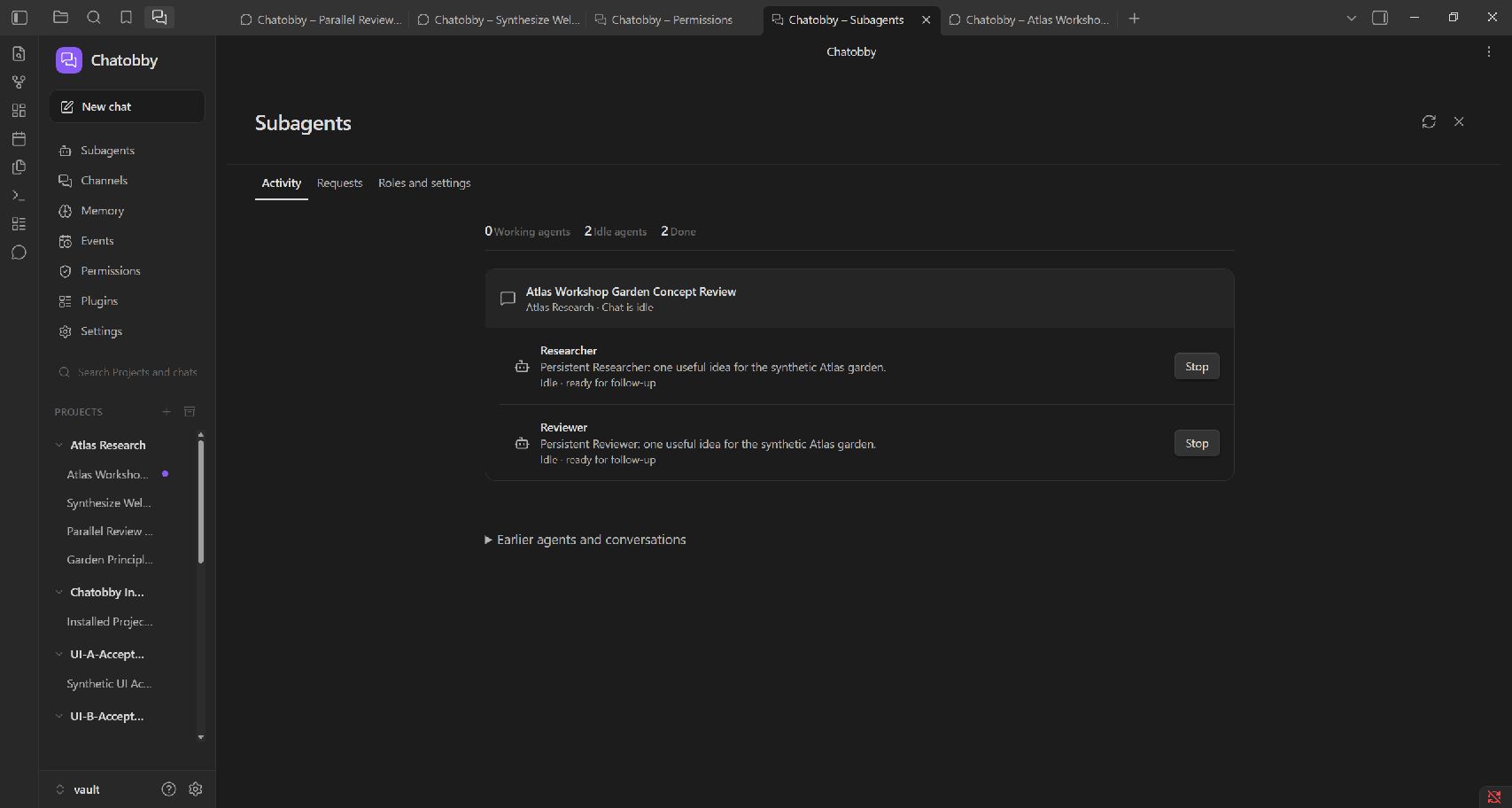Open Events in sidebar menu
The height and width of the screenshot is (808, 1512).
tap(127, 241)
